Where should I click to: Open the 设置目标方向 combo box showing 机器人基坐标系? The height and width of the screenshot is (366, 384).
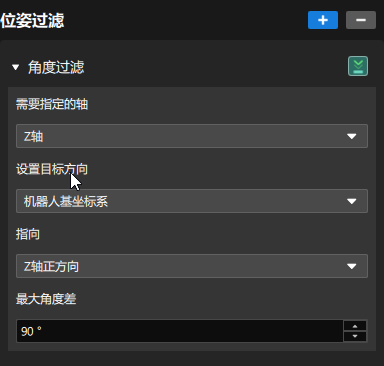pyautogui.click(x=192, y=201)
